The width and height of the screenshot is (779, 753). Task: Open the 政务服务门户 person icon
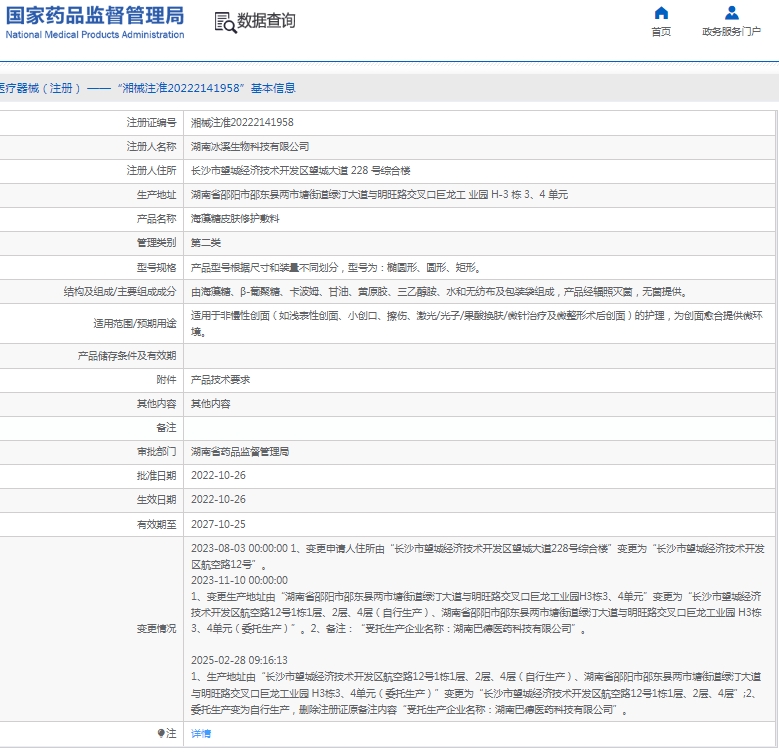pos(731,13)
